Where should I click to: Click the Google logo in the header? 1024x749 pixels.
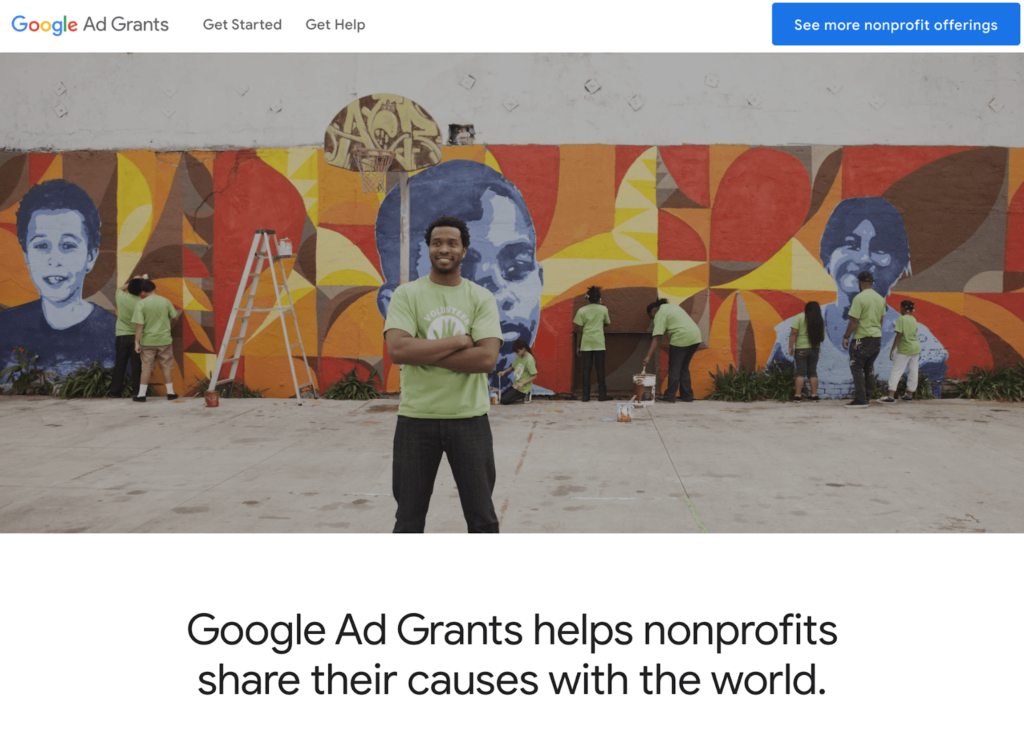point(44,25)
